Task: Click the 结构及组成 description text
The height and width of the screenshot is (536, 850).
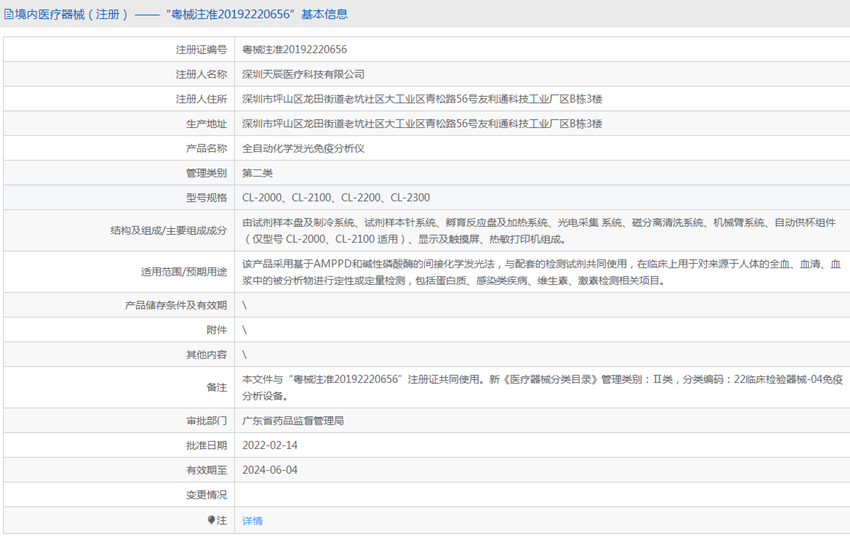Action: (538, 230)
